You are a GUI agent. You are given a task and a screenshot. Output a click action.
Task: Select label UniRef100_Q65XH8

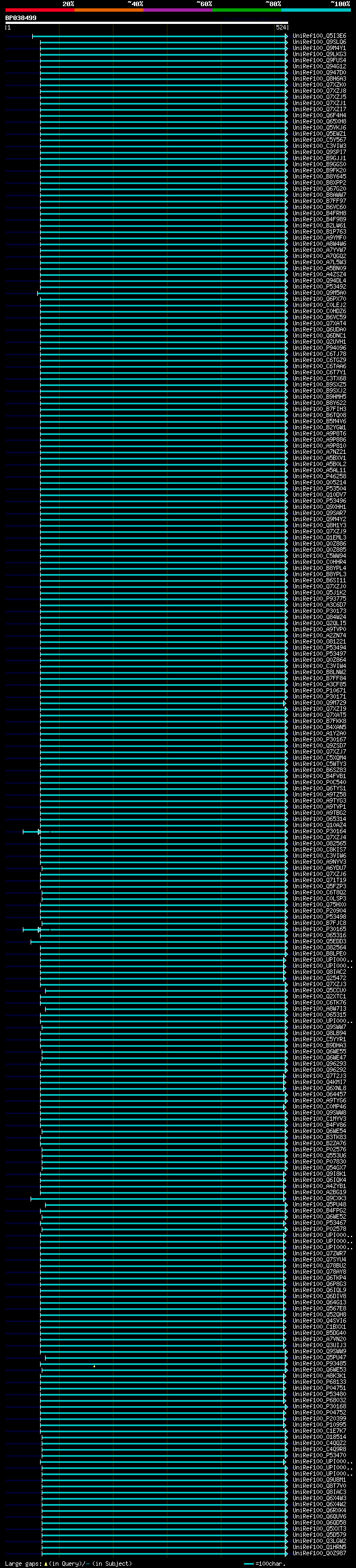tap(319, 122)
